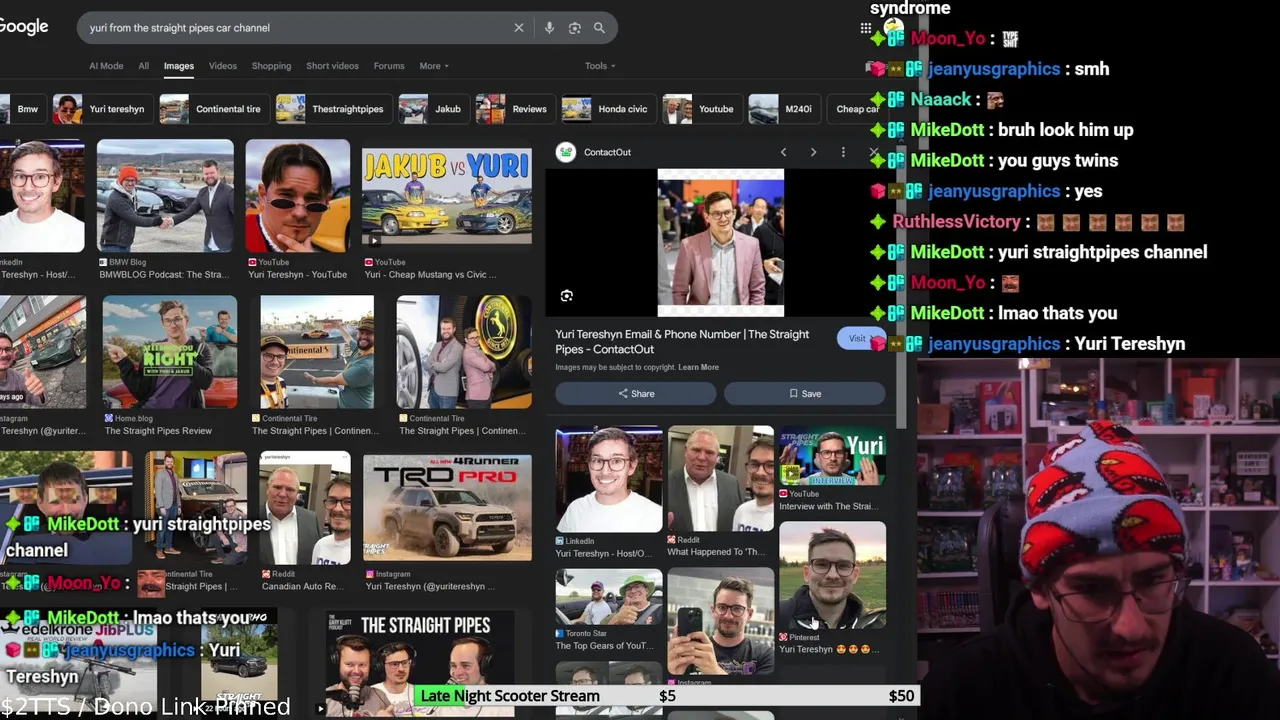Open the Short videos tab
This screenshot has height=720, width=1280.
tap(332, 66)
